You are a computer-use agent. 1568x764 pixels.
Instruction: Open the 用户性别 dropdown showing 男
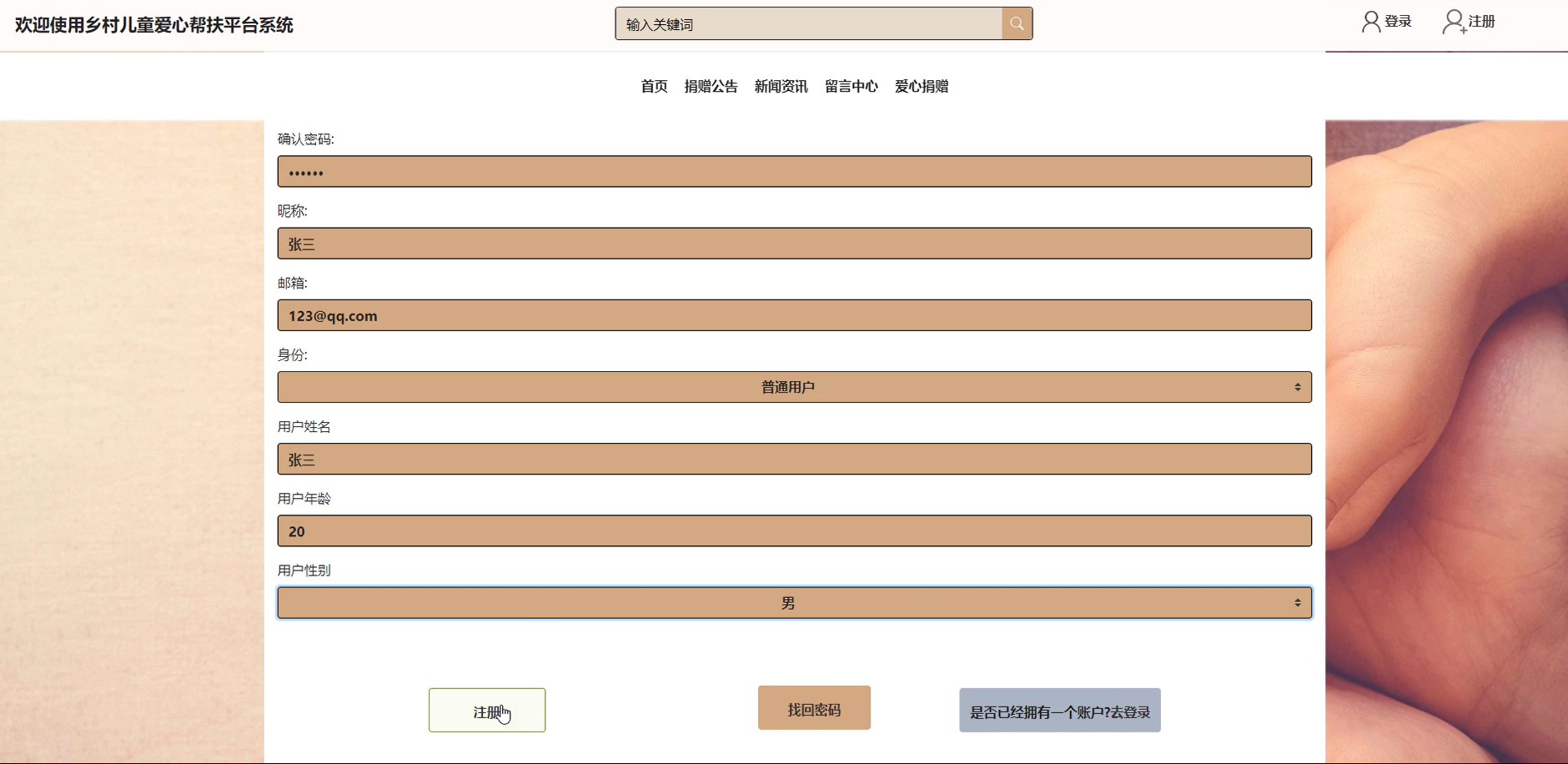coord(794,603)
